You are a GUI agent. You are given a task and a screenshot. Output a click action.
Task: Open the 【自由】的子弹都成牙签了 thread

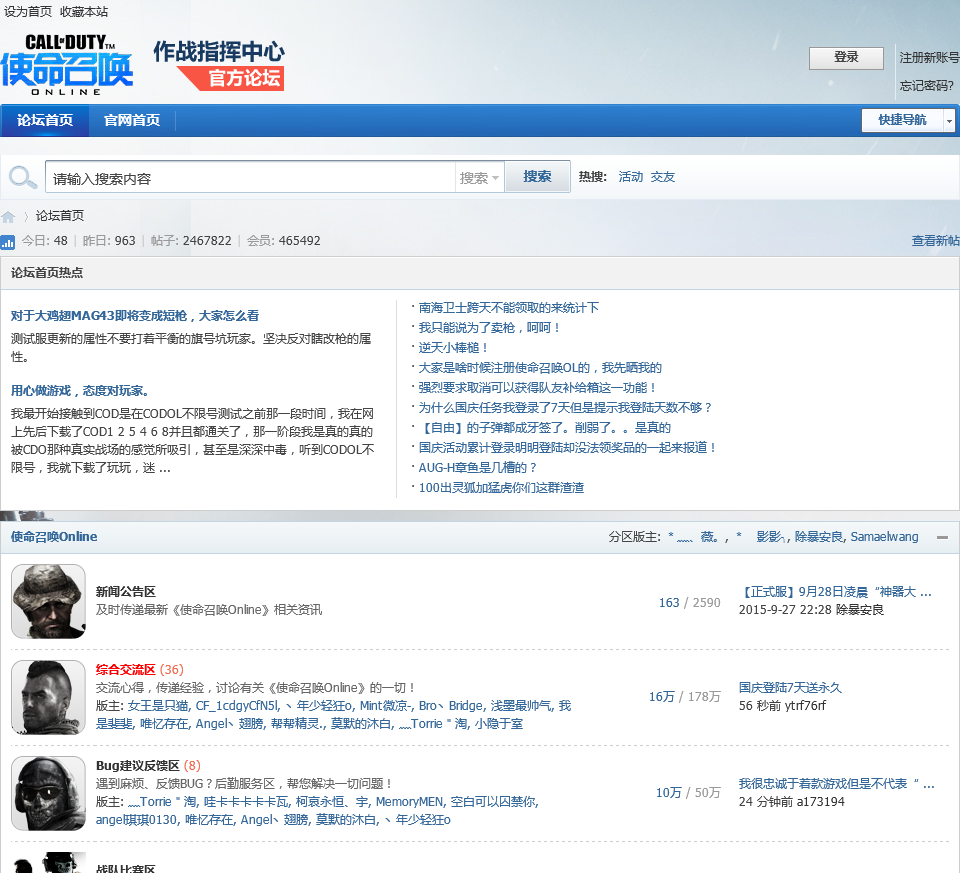(x=545, y=427)
